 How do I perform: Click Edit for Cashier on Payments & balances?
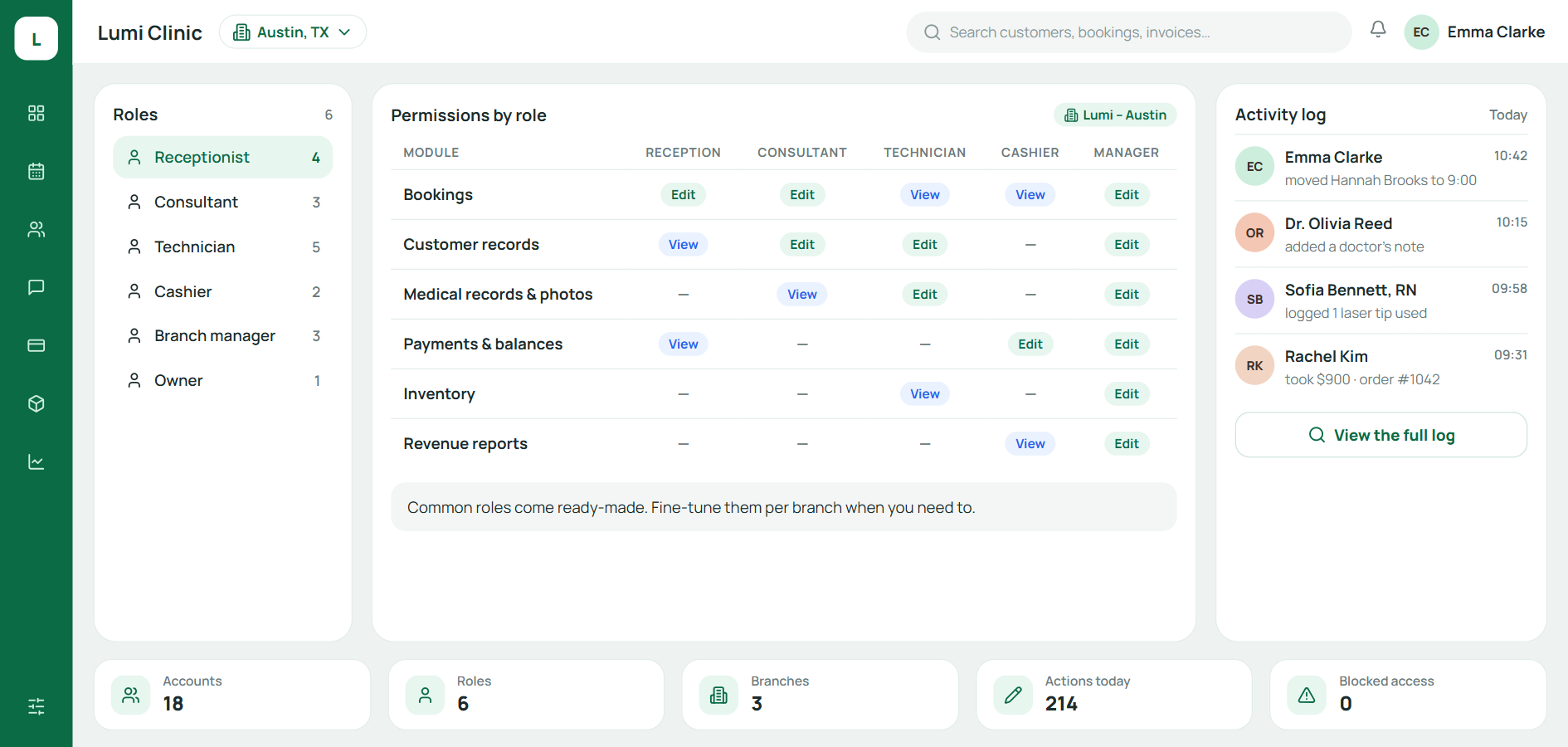pos(1030,344)
